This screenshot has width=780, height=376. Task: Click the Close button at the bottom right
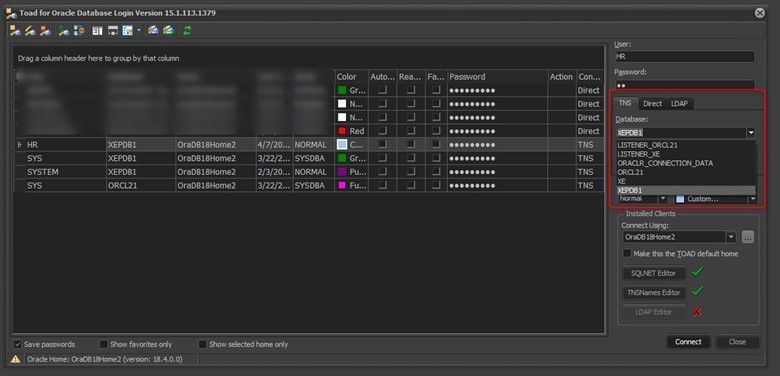coord(737,342)
